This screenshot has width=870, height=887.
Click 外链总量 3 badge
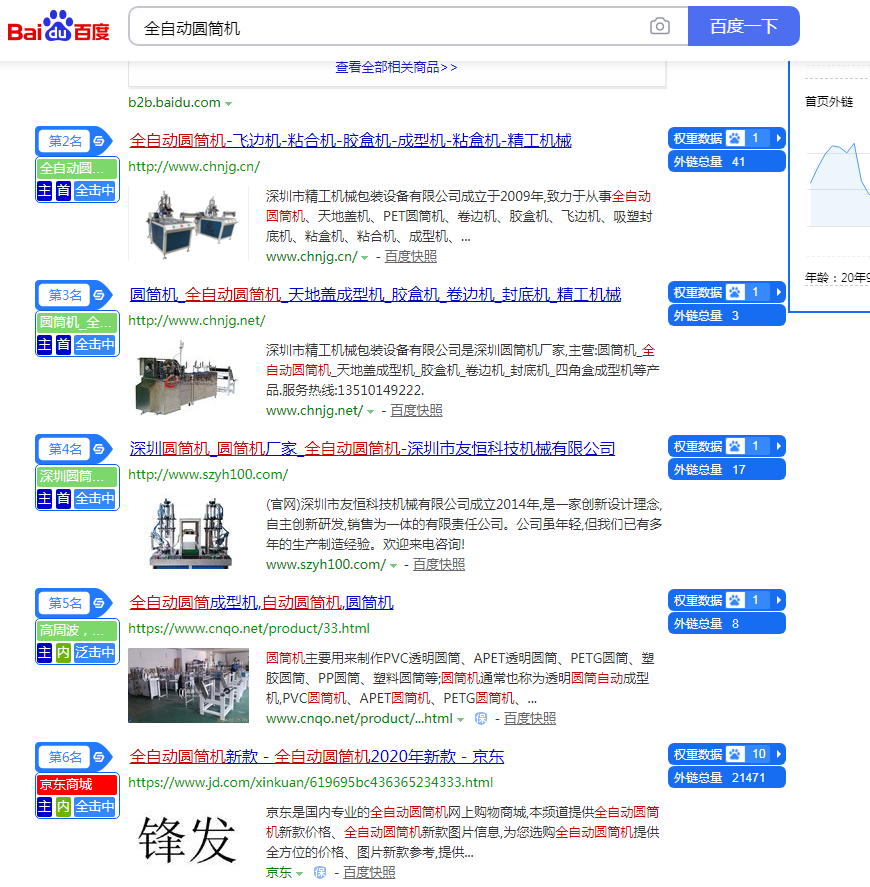click(727, 315)
